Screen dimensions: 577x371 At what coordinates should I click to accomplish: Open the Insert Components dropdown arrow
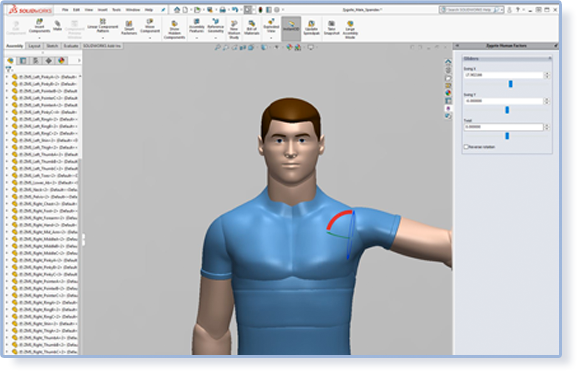[x=39, y=38]
